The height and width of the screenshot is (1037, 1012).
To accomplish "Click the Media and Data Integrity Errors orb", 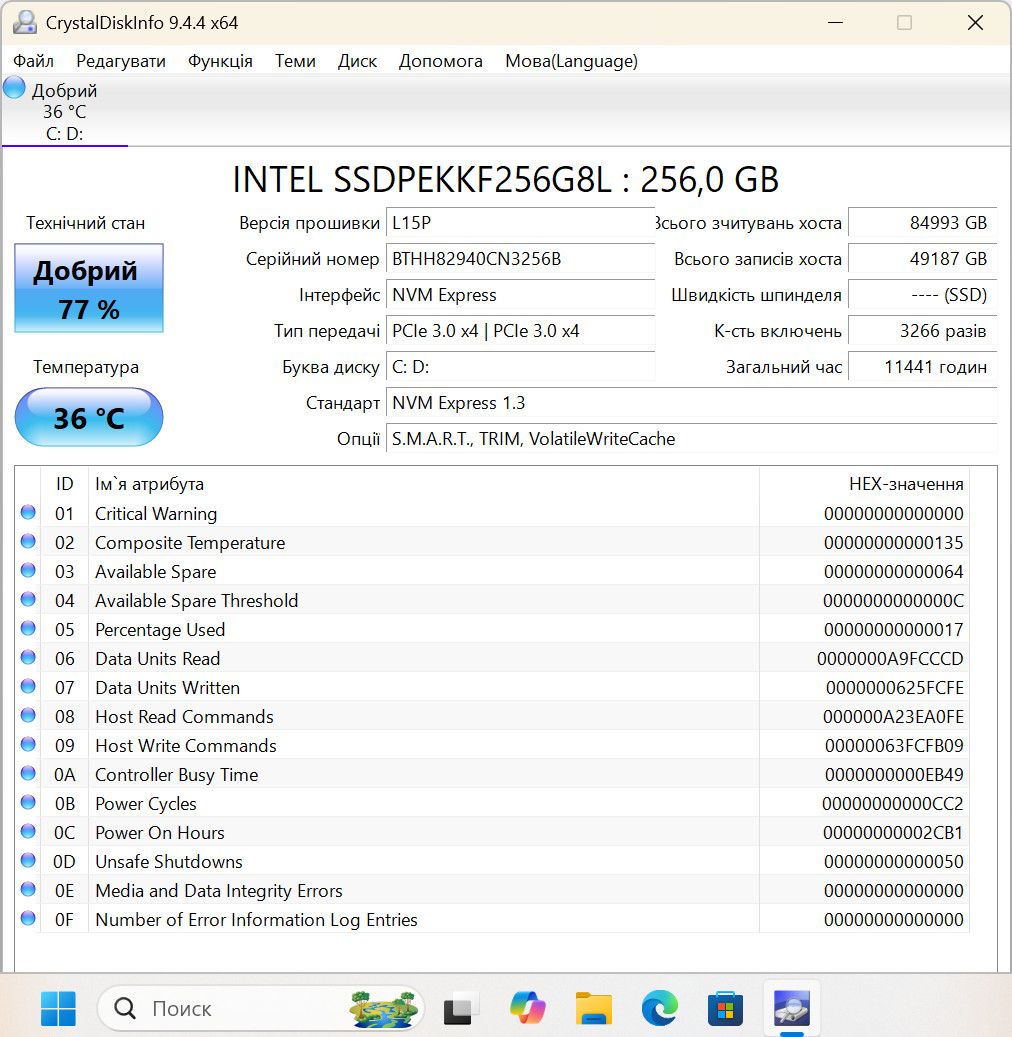I will point(28,890).
